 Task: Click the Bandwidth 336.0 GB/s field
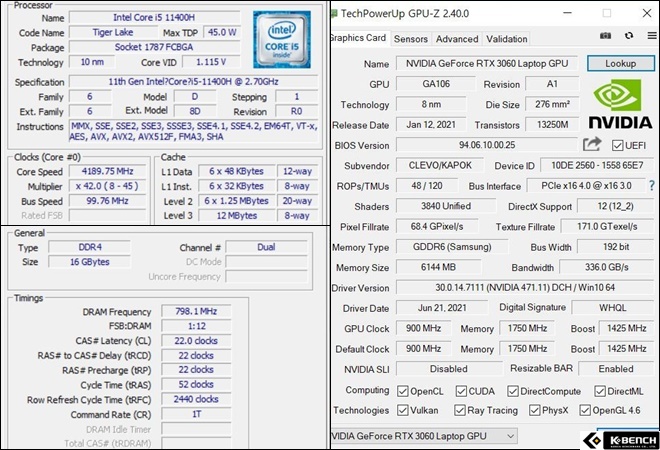pyautogui.click(x=606, y=267)
